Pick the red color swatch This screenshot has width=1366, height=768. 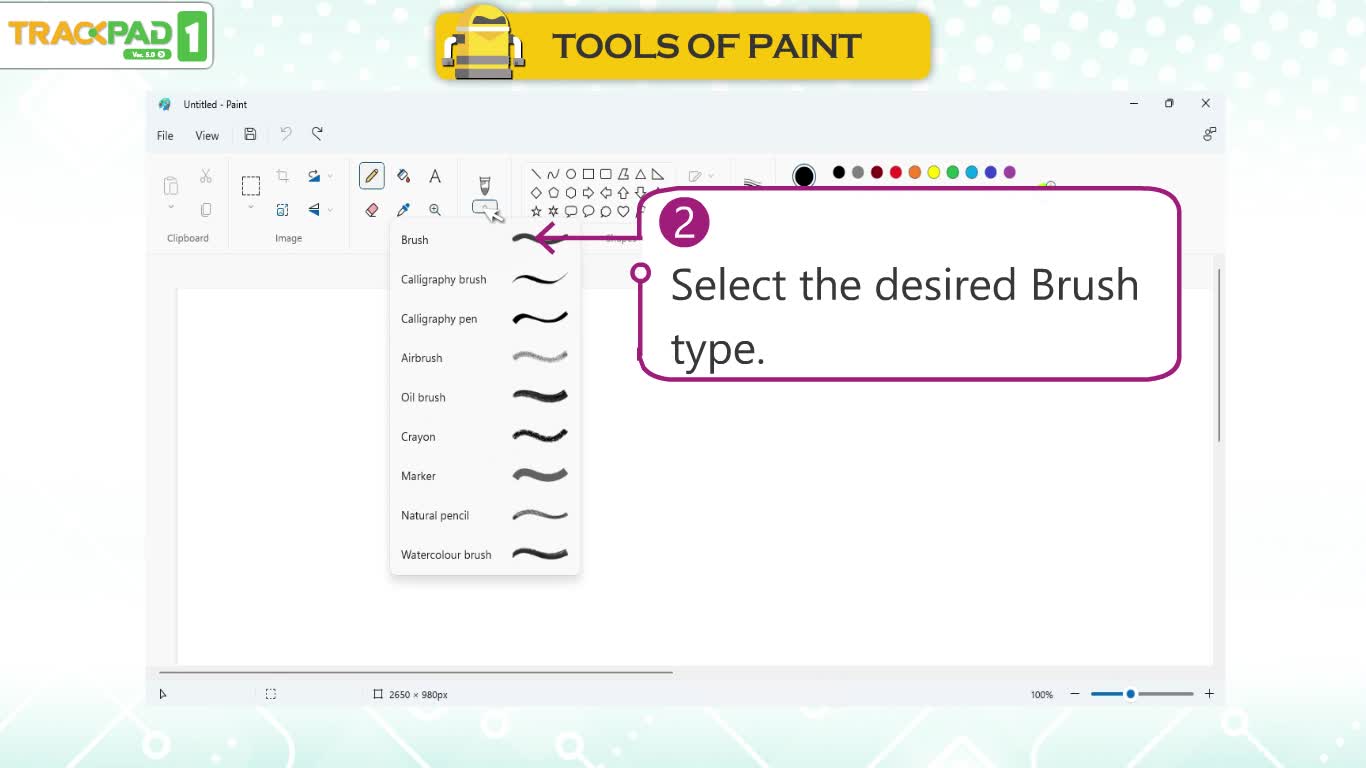coord(896,172)
